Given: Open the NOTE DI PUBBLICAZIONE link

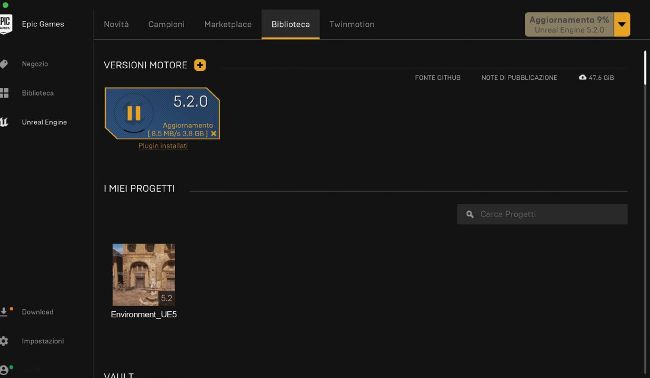Looking at the screenshot, I should pyautogui.click(x=519, y=78).
